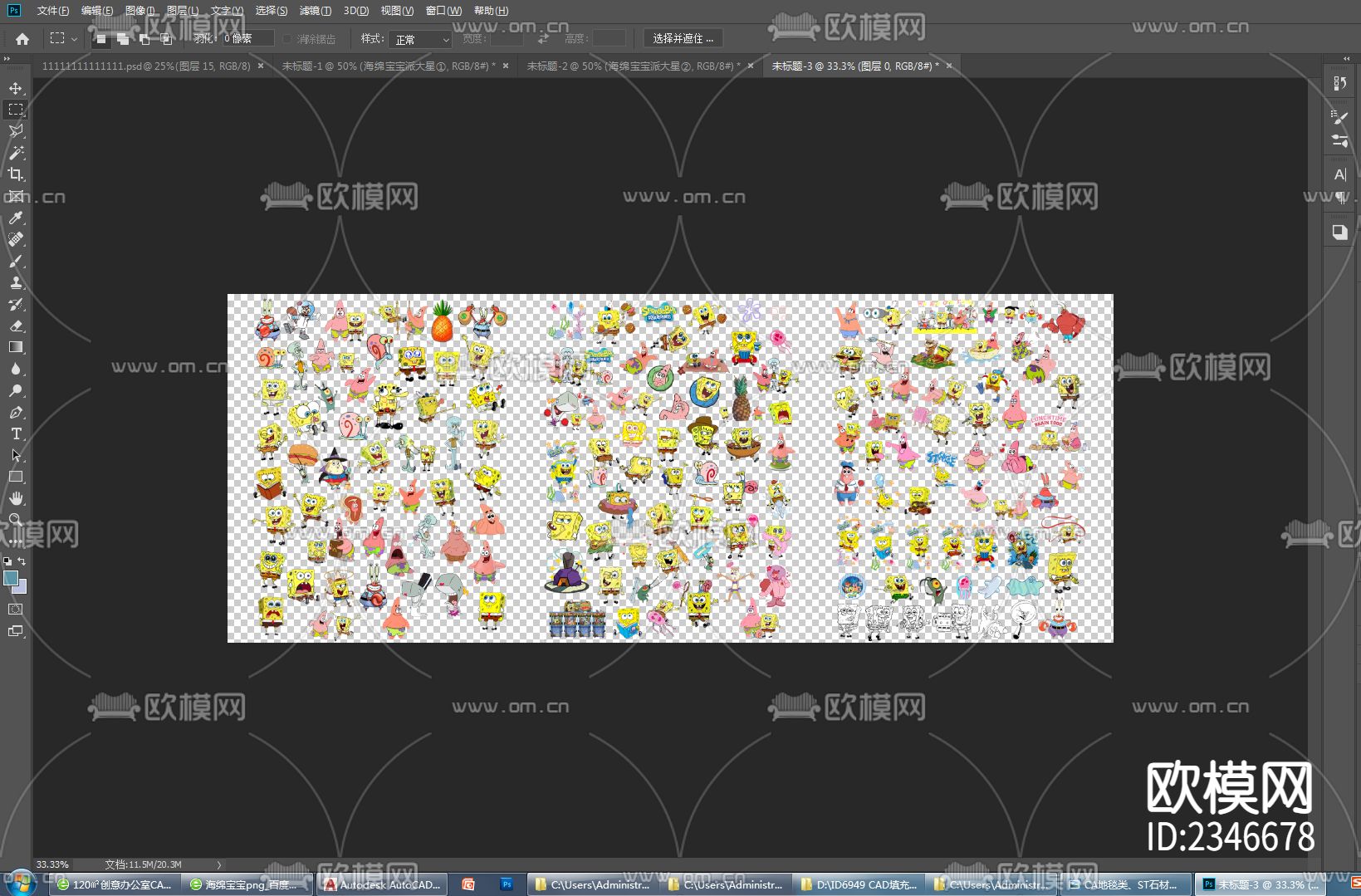
Task: Open the Brush Settings panel icon
Action: (x=1339, y=118)
